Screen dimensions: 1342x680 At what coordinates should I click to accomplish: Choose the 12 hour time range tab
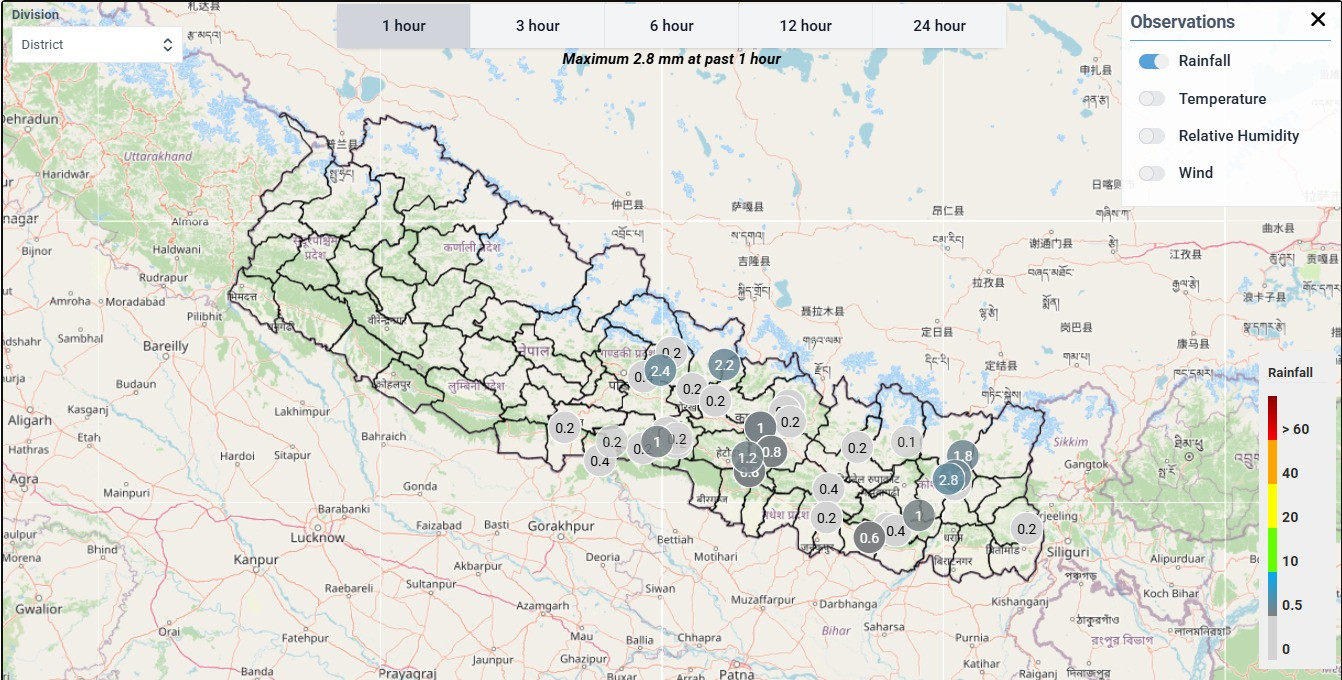point(805,26)
